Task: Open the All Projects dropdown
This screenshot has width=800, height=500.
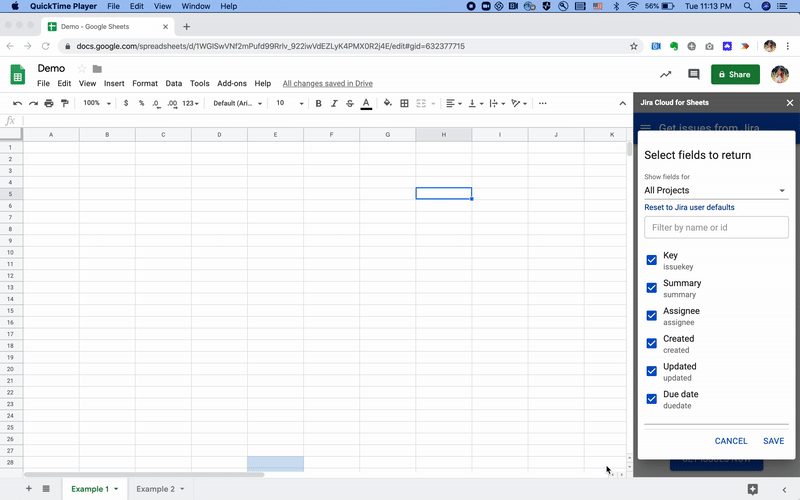Action: 716,190
